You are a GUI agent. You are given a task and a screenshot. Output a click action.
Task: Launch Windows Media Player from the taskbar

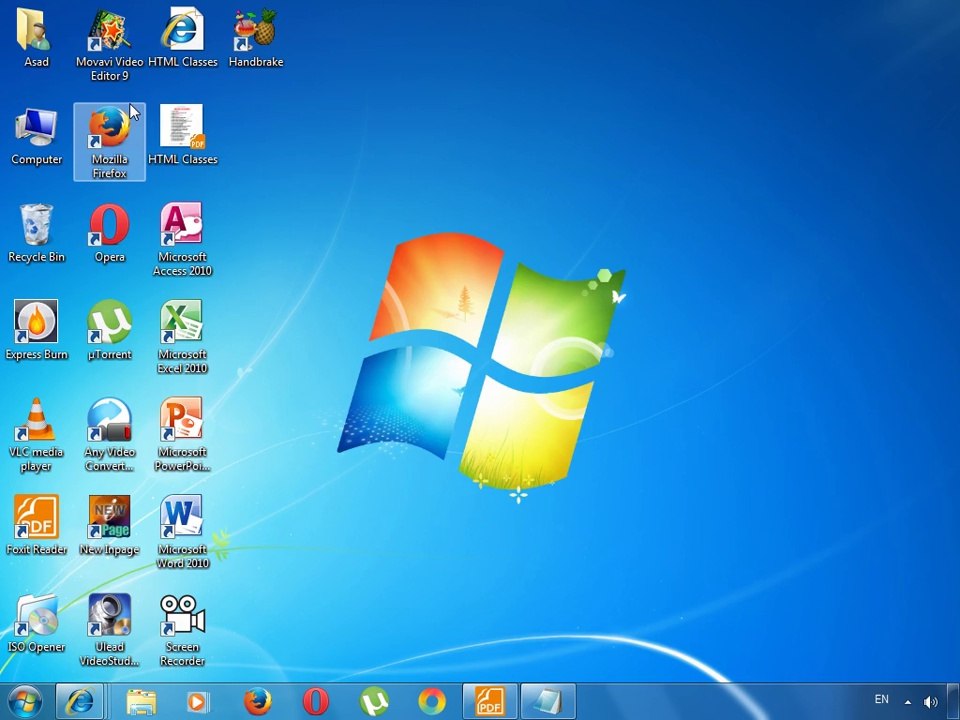pyautogui.click(x=198, y=702)
